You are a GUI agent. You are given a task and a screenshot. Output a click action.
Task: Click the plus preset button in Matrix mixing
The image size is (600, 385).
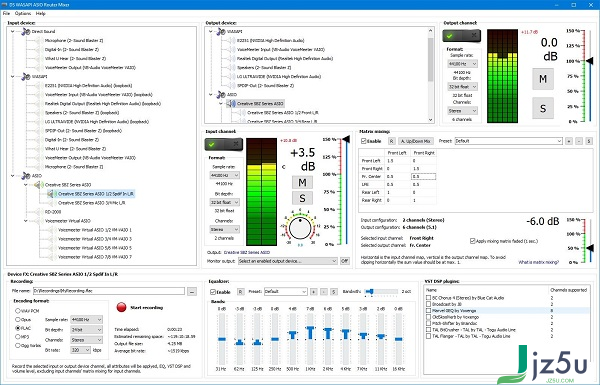coord(569,141)
